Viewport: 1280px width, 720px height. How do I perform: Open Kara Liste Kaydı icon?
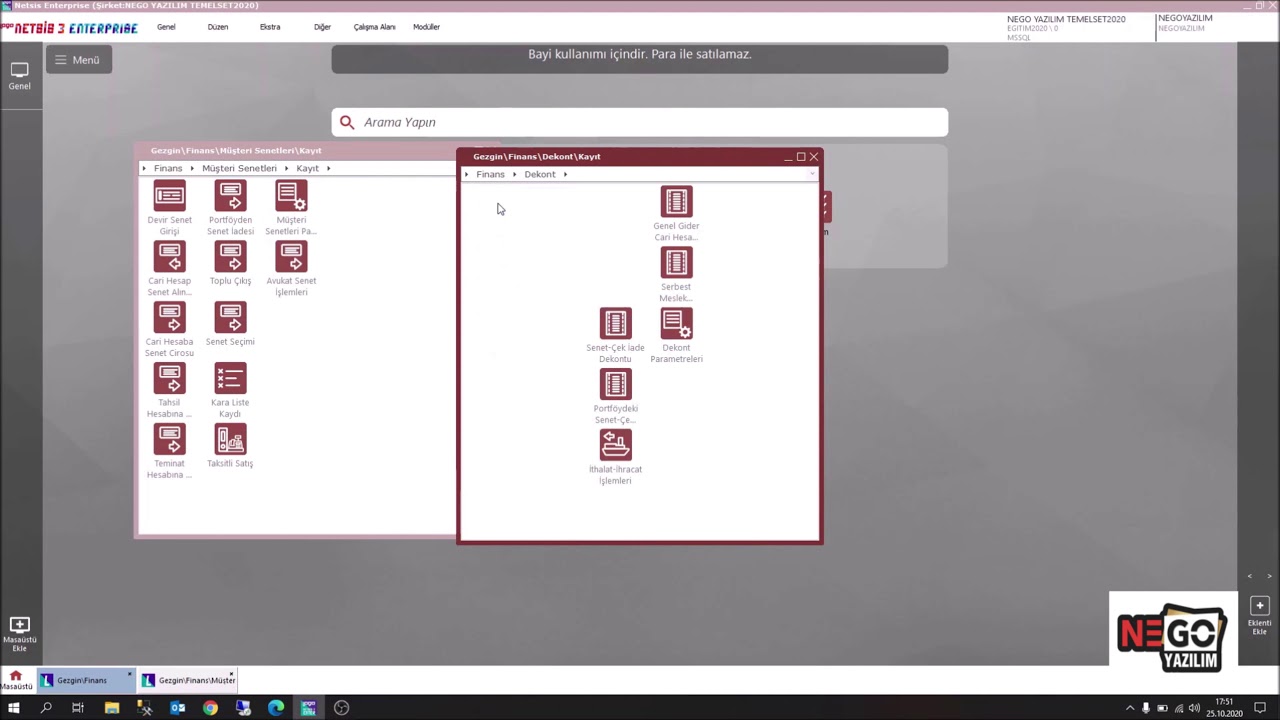pyautogui.click(x=230, y=379)
